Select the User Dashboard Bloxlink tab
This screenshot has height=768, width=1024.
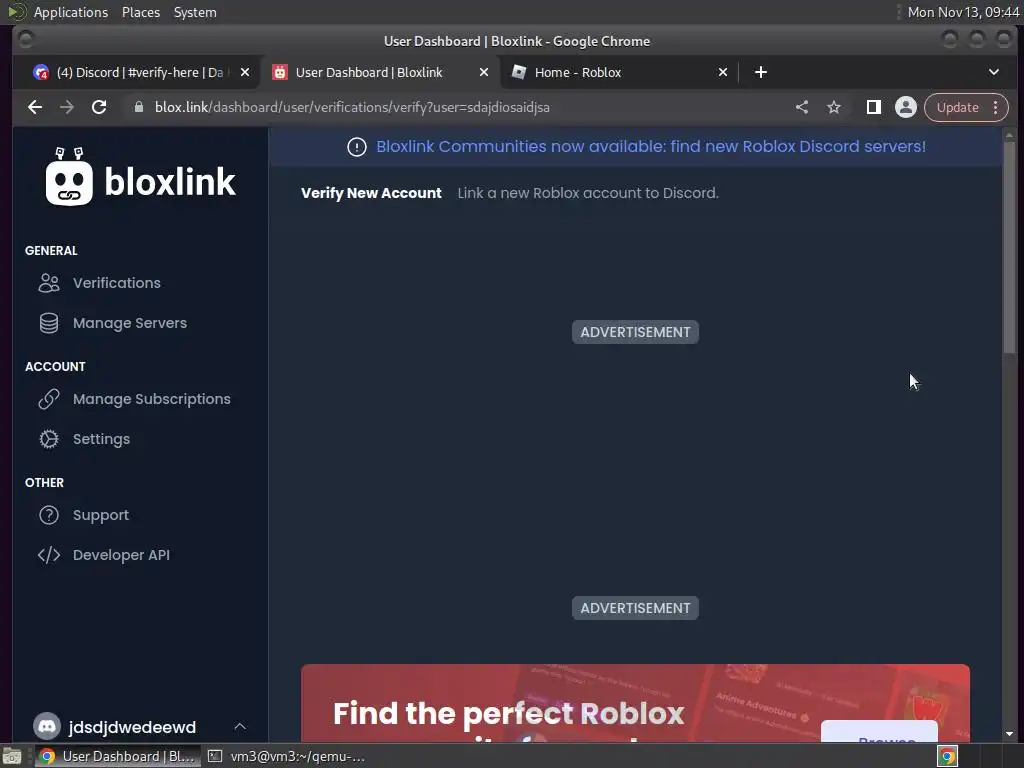point(380,72)
